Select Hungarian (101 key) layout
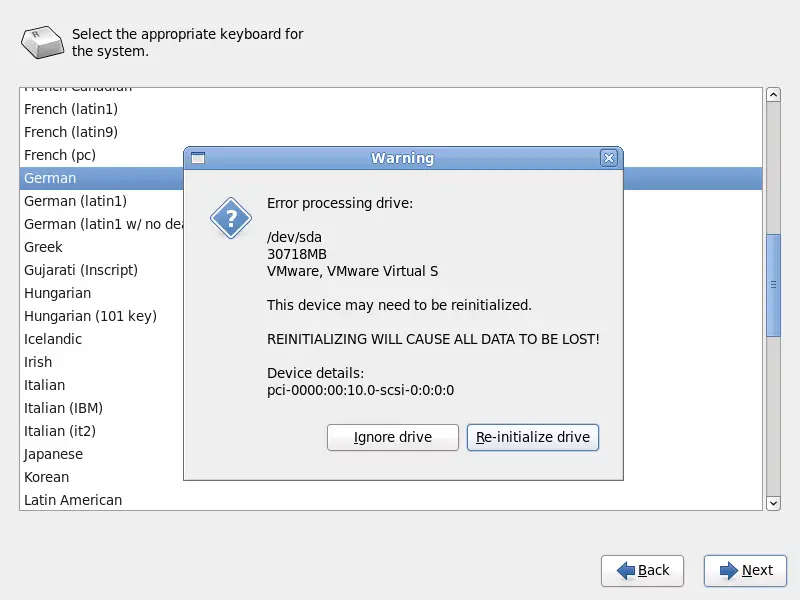The width and height of the screenshot is (800, 600). click(90, 316)
